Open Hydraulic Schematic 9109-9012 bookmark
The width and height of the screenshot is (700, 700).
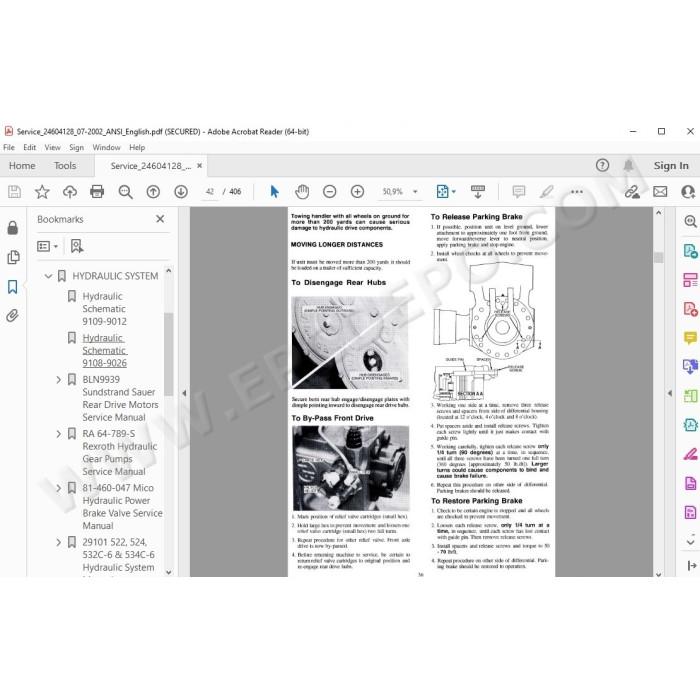tap(104, 309)
